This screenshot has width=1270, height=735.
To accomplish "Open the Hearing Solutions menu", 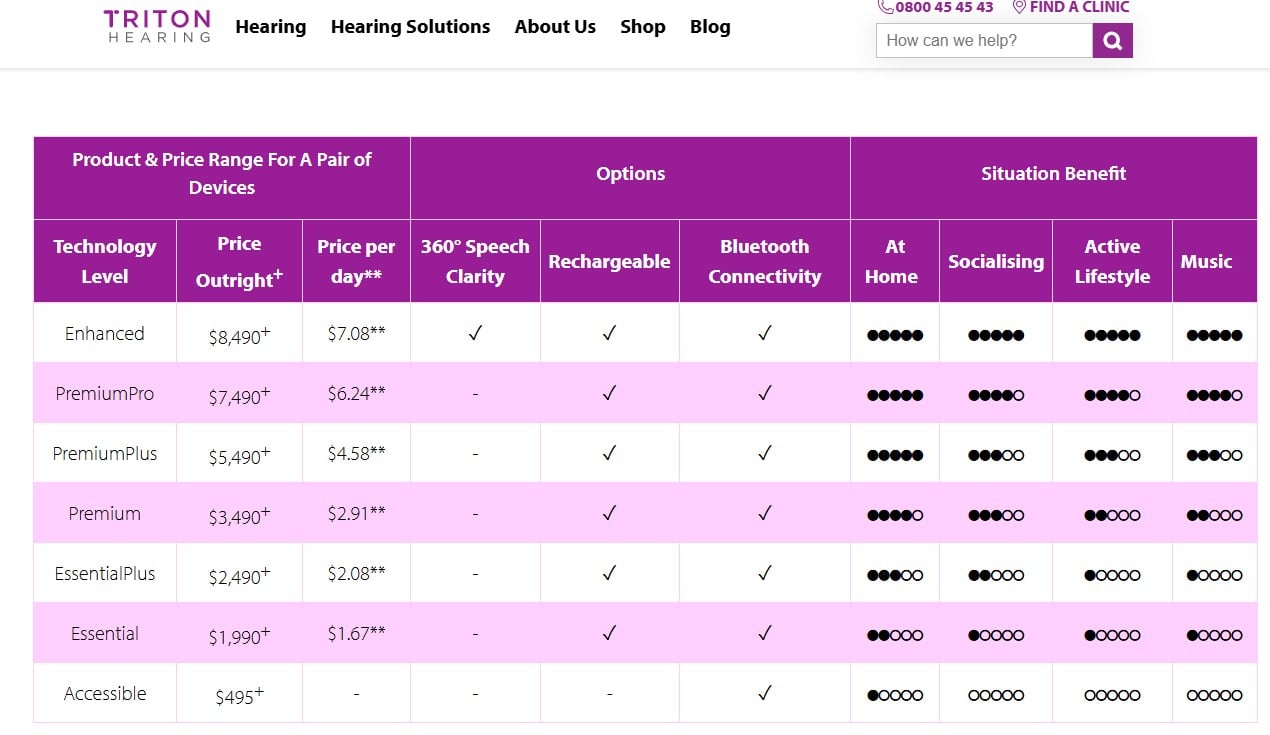I will (x=411, y=27).
